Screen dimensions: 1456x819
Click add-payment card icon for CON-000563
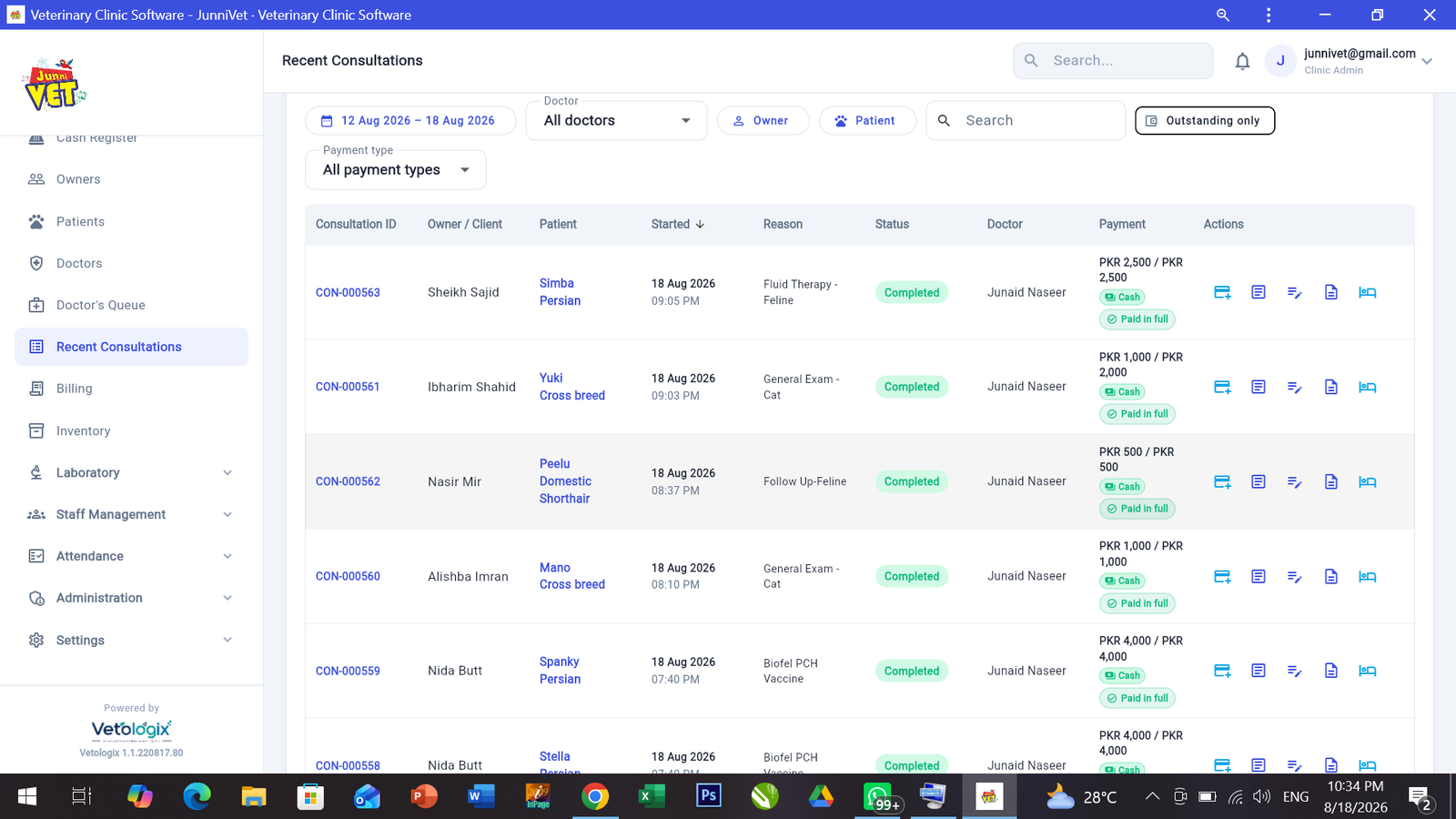1222,292
